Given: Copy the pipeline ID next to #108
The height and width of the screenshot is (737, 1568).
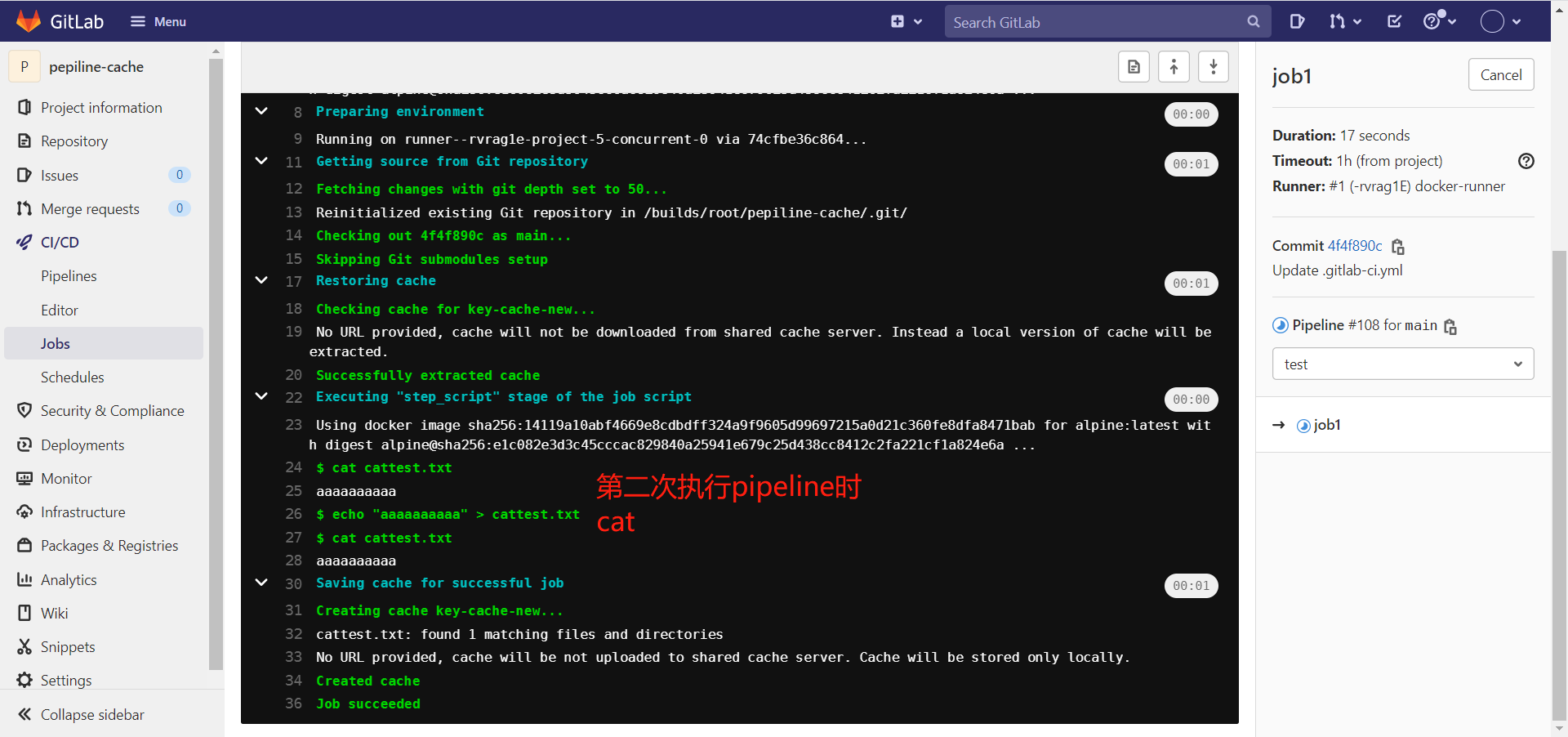Looking at the screenshot, I should [1450, 327].
